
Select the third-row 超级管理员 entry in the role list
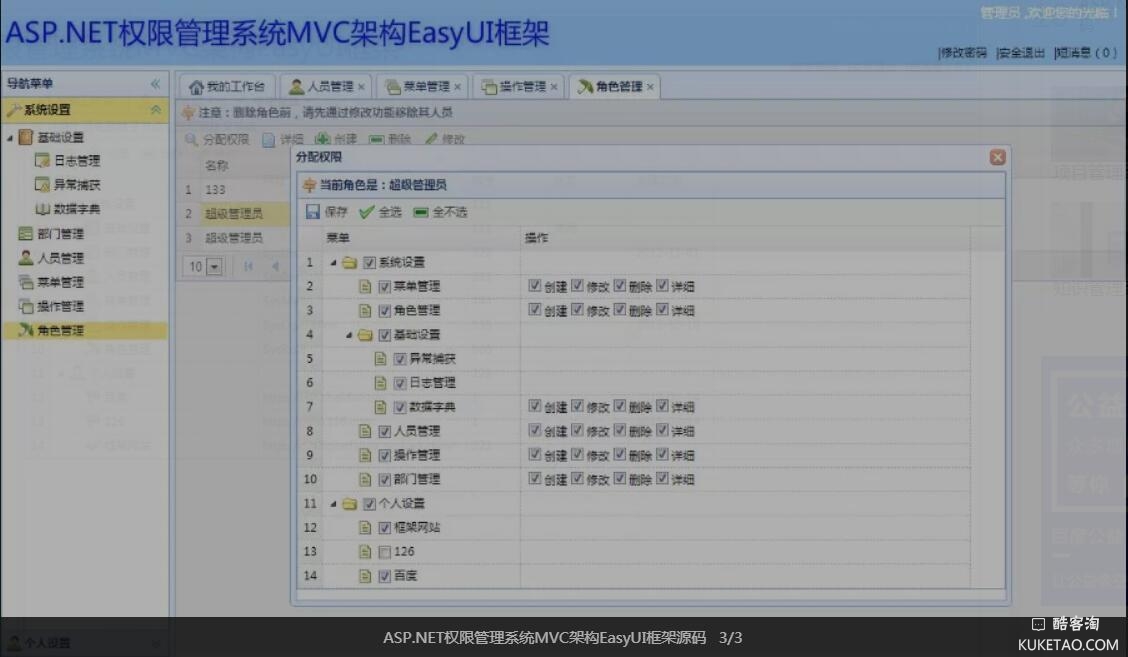click(x=234, y=237)
